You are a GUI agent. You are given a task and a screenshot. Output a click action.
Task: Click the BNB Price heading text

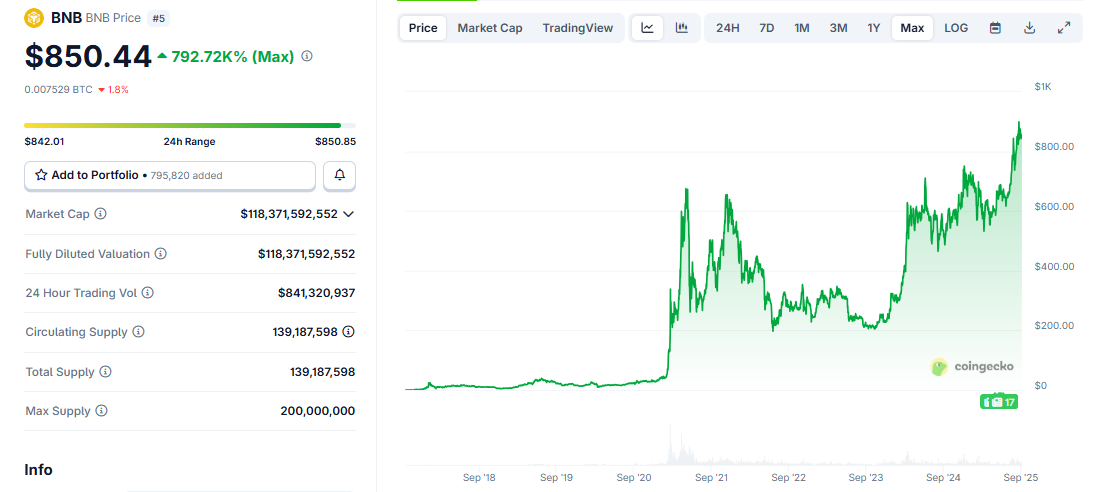pyautogui.click(x=113, y=18)
